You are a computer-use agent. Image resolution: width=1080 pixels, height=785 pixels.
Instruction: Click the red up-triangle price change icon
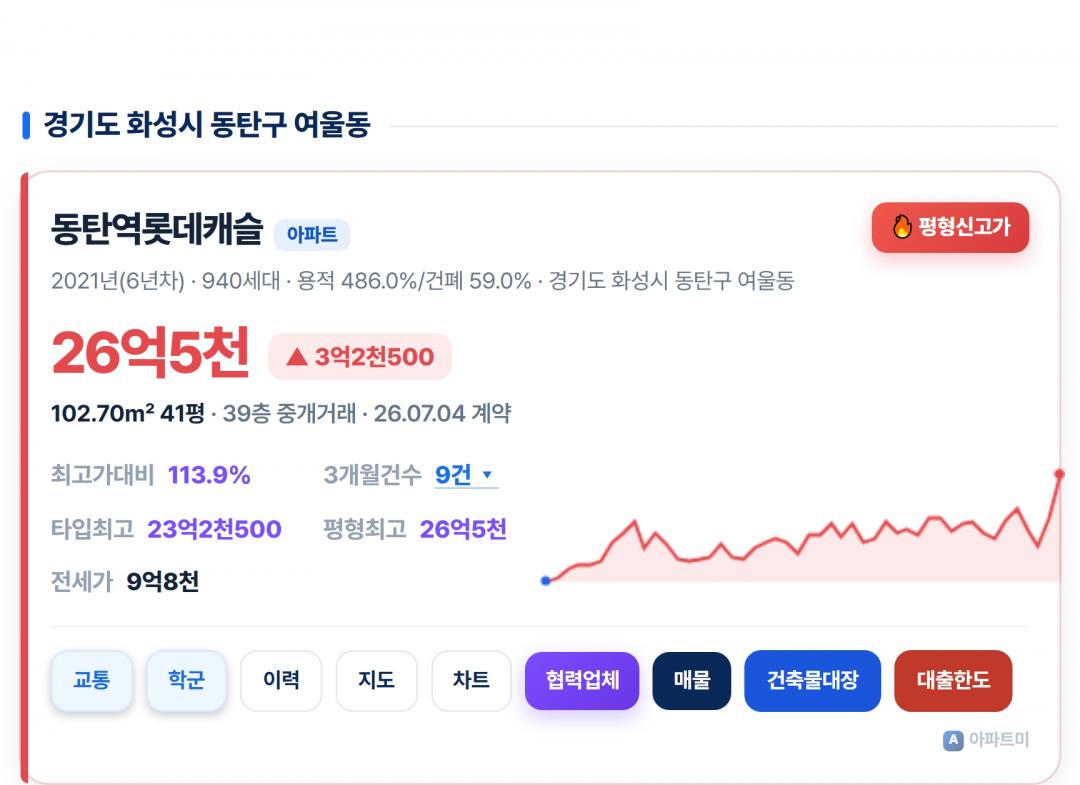(x=297, y=356)
